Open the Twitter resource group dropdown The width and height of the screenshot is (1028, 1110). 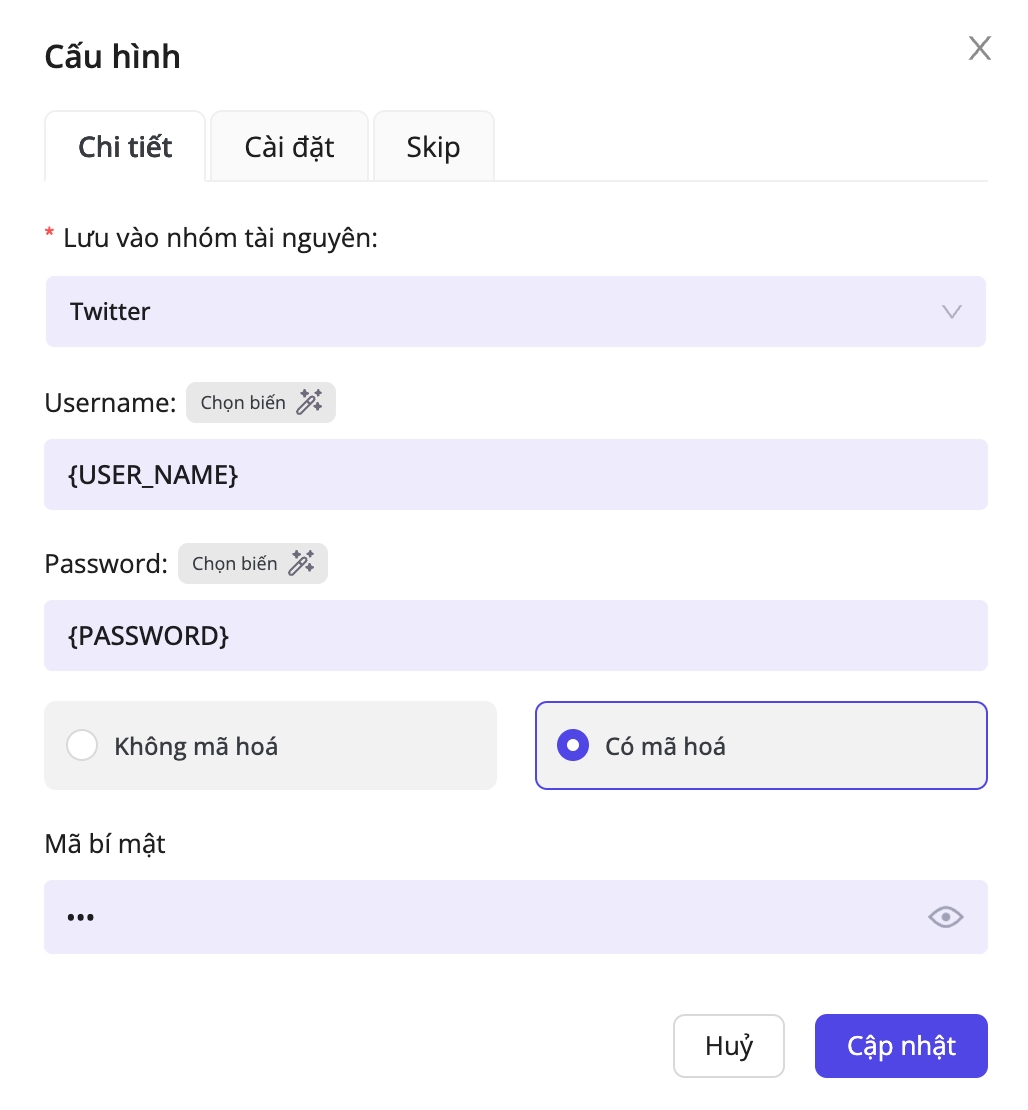[x=500, y=312]
